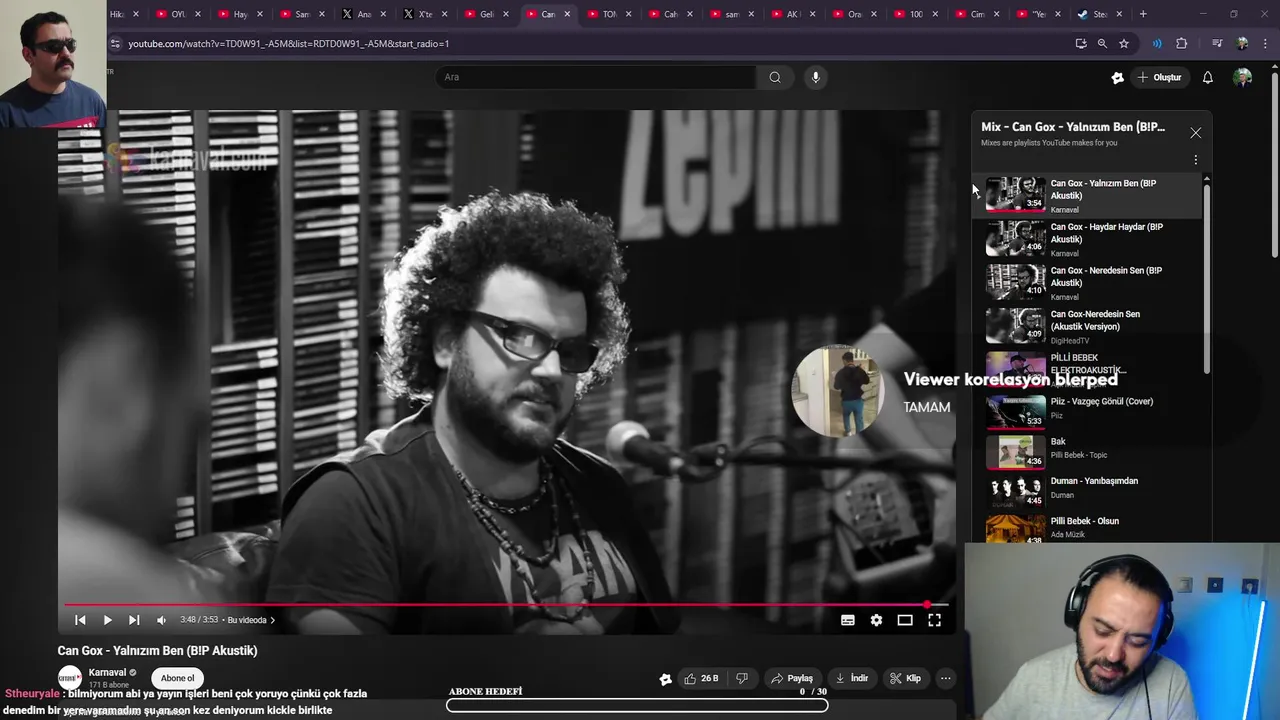The image size is (1280, 720).
Task: Click the install/cast icon in the address bar
Action: [x=1081, y=44]
